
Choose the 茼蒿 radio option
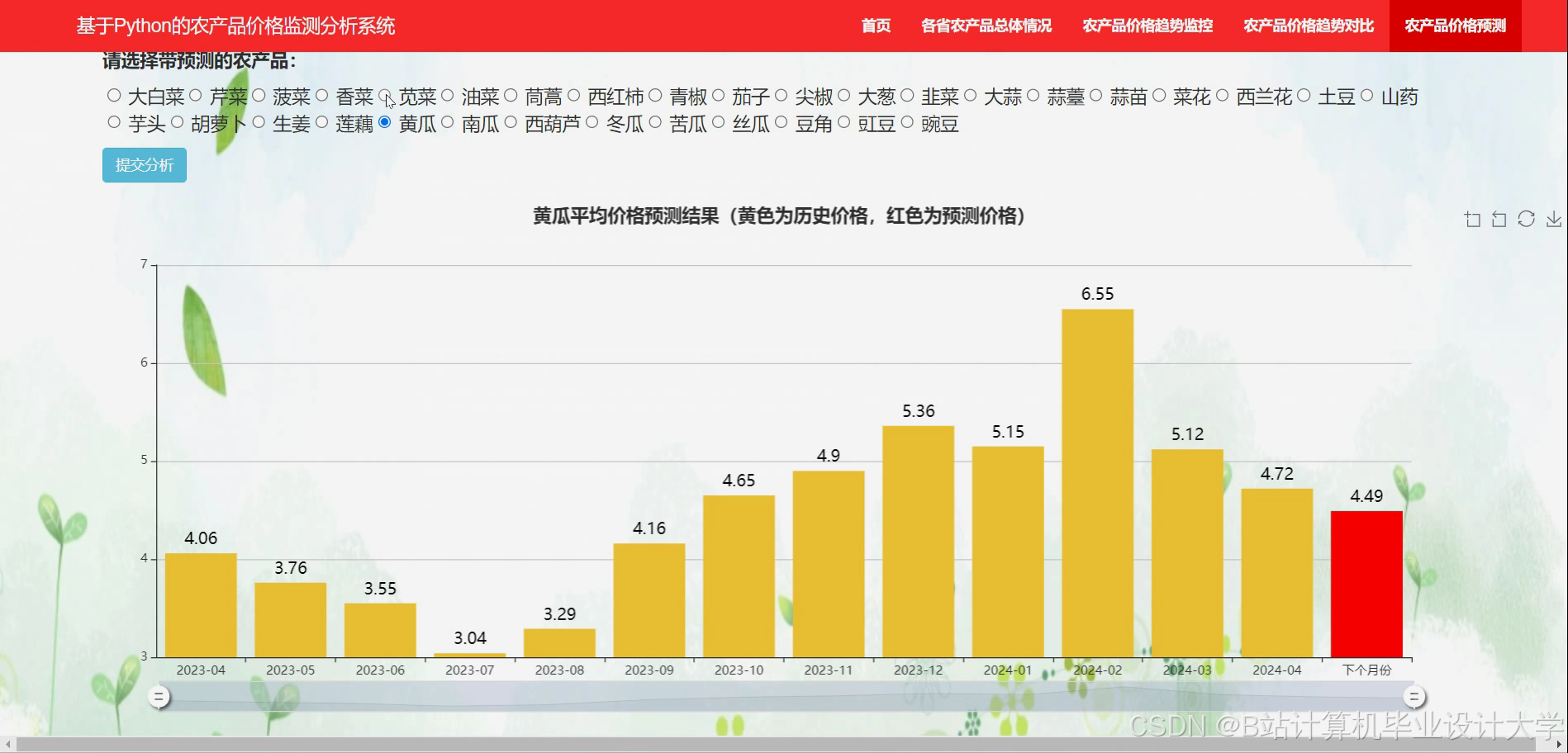511,96
